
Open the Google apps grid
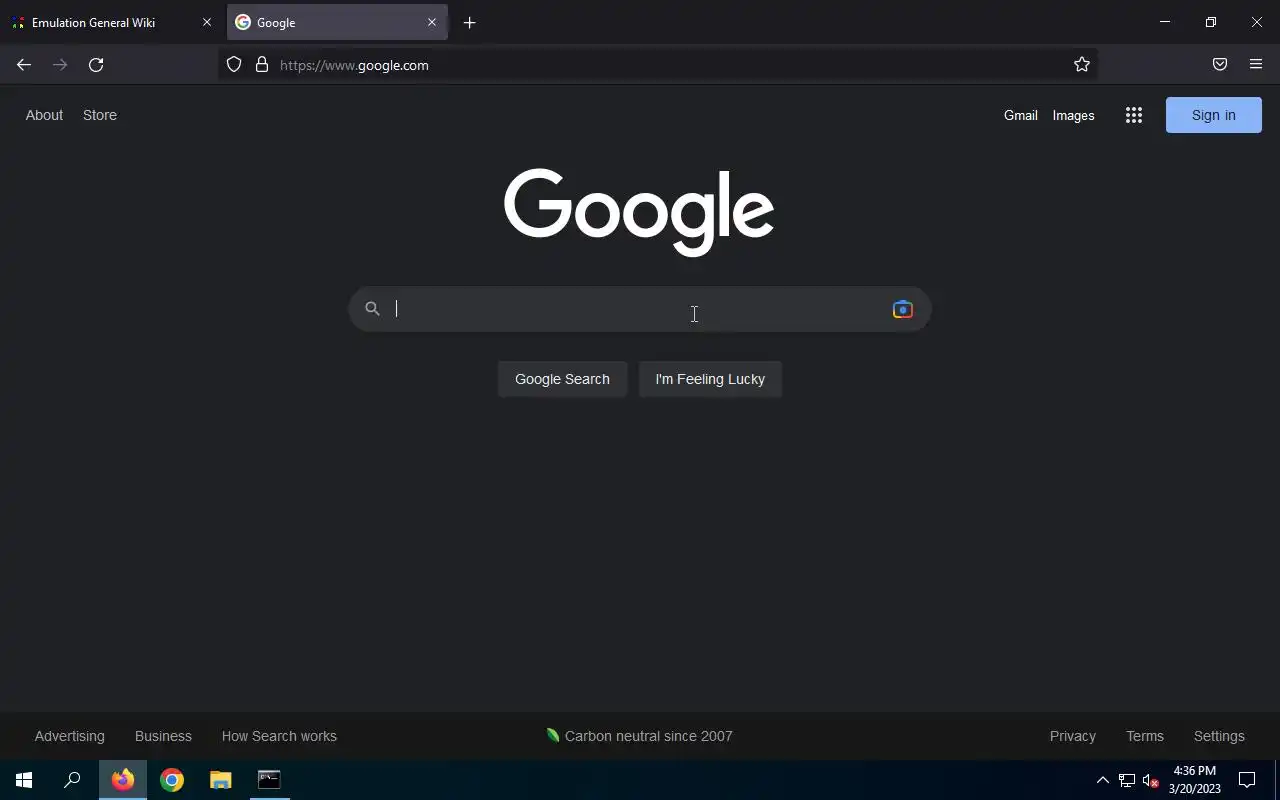pos(1133,115)
